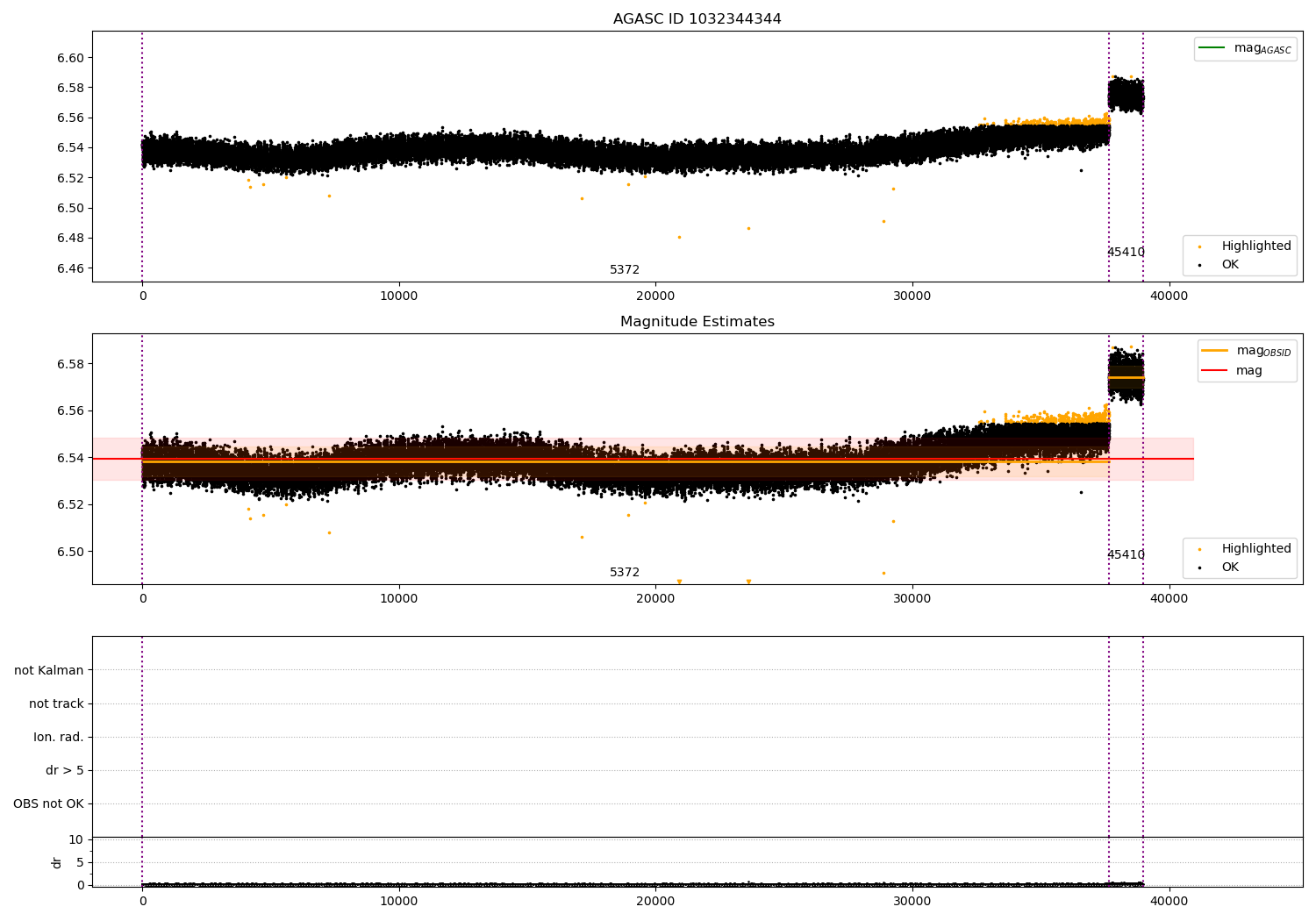Screen dimensions: 1316x921
Task: Click the black data cluster near 6.58 in top plot
Action: tap(1126, 96)
